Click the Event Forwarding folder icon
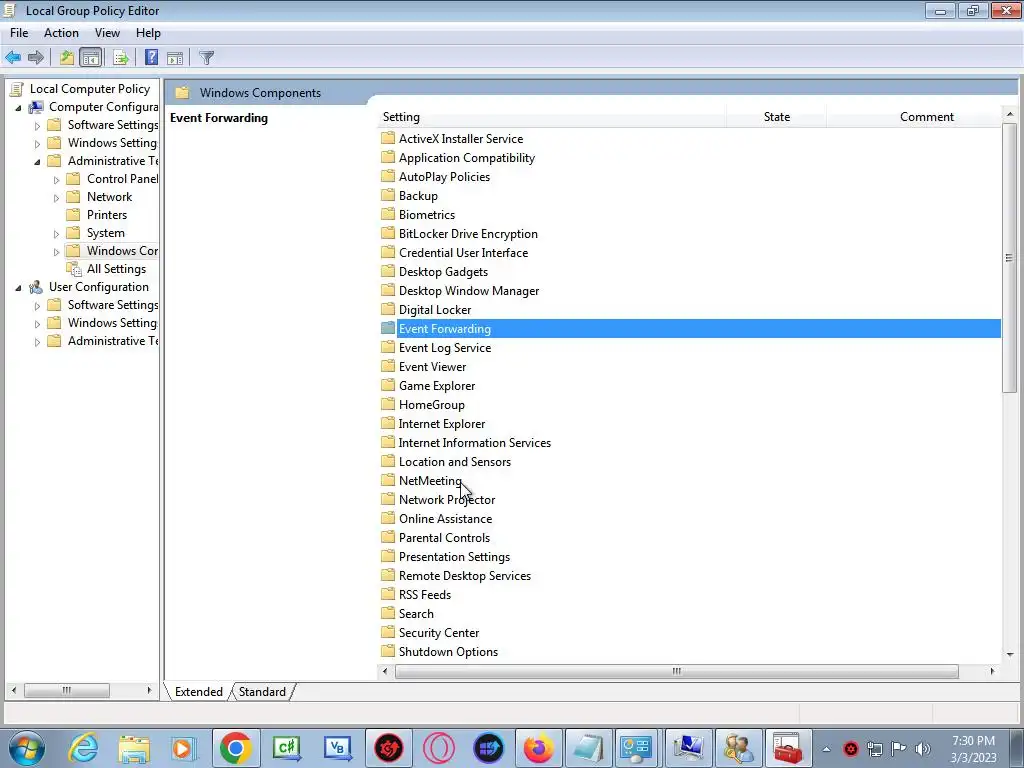This screenshot has height=768, width=1024. click(x=388, y=328)
